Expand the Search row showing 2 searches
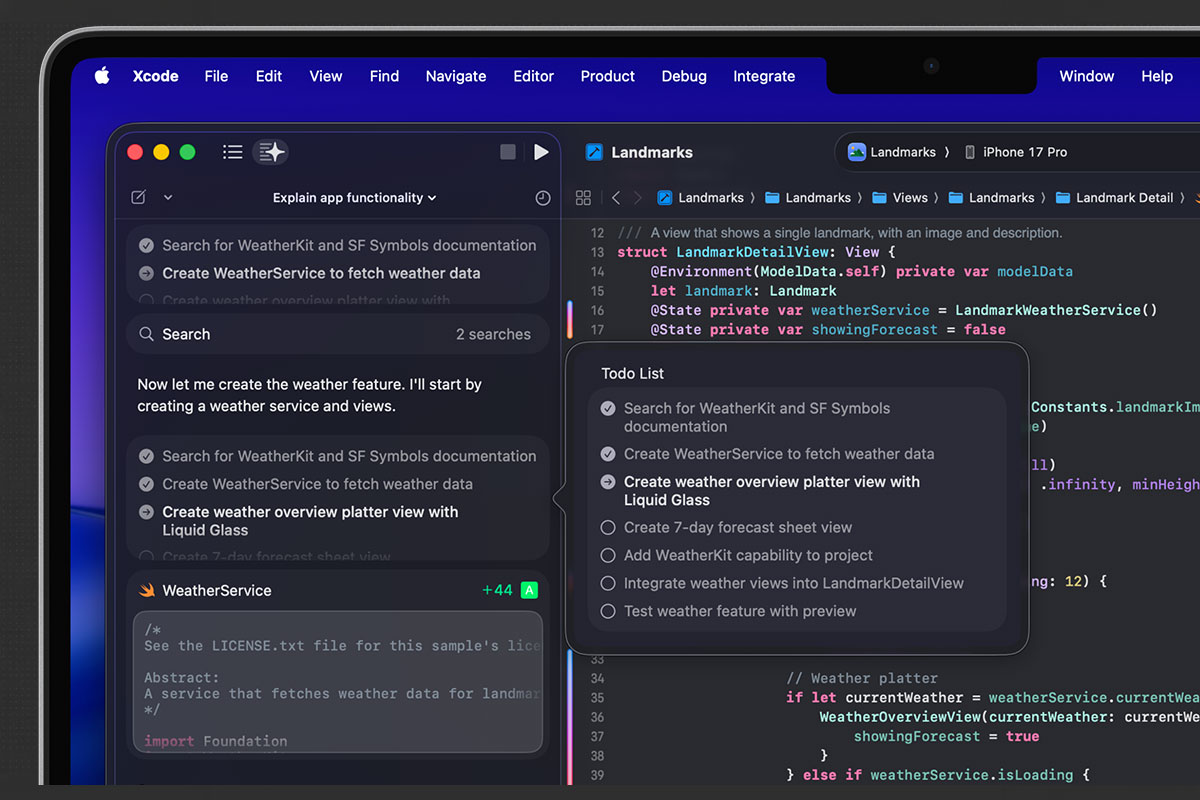The width and height of the screenshot is (1200, 800). click(x=338, y=334)
